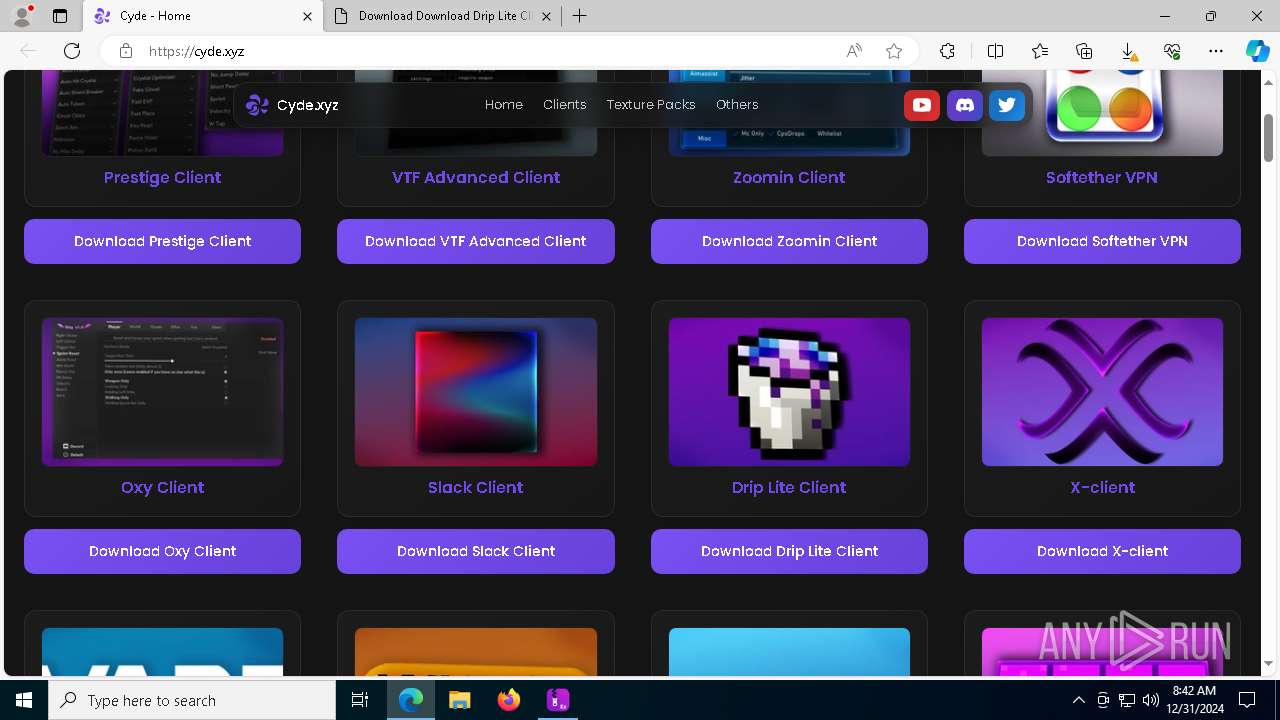
Task: Open the Drip Lite Client preview image
Action: tap(789, 392)
